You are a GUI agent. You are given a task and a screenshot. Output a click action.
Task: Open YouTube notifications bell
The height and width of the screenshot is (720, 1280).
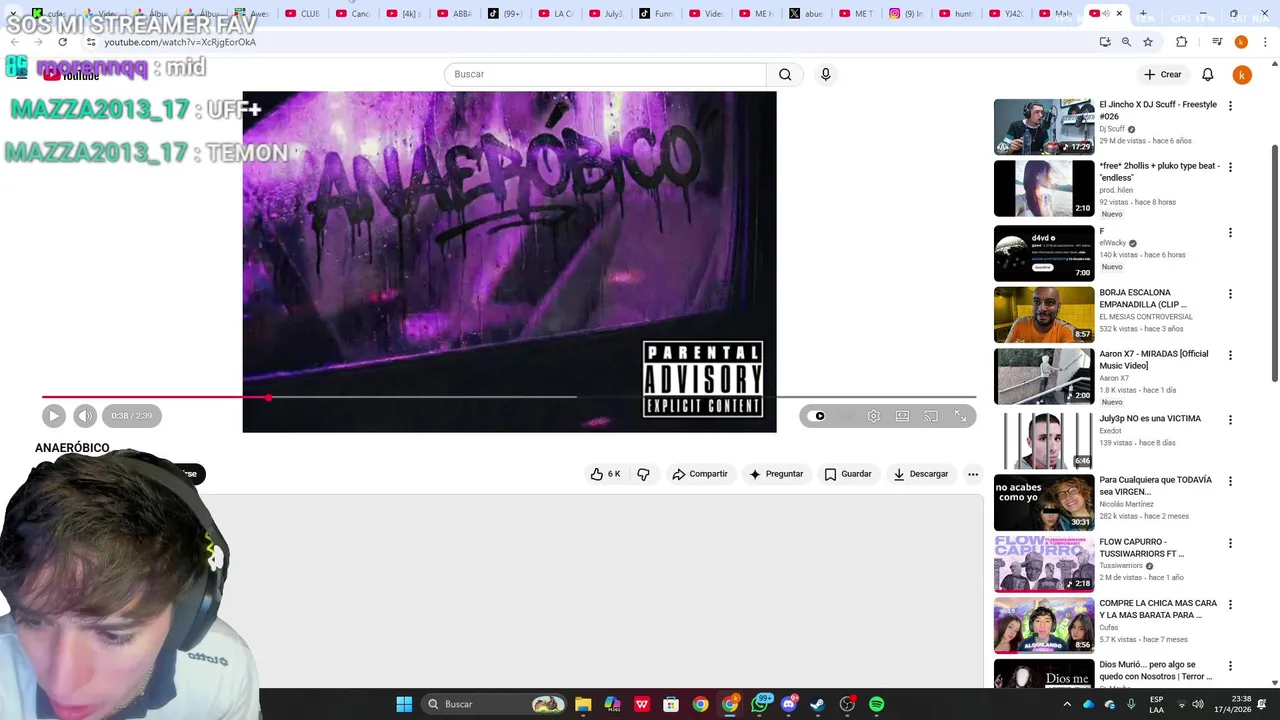1207,74
